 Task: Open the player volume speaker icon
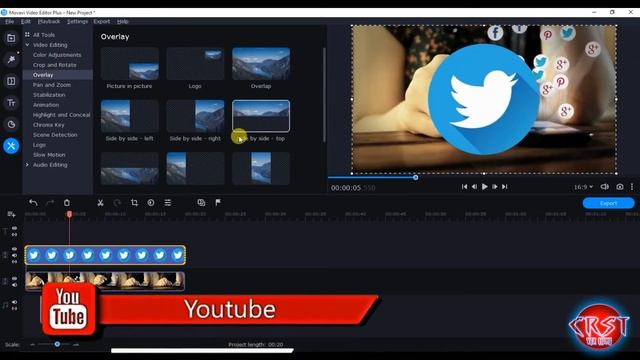point(604,187)
